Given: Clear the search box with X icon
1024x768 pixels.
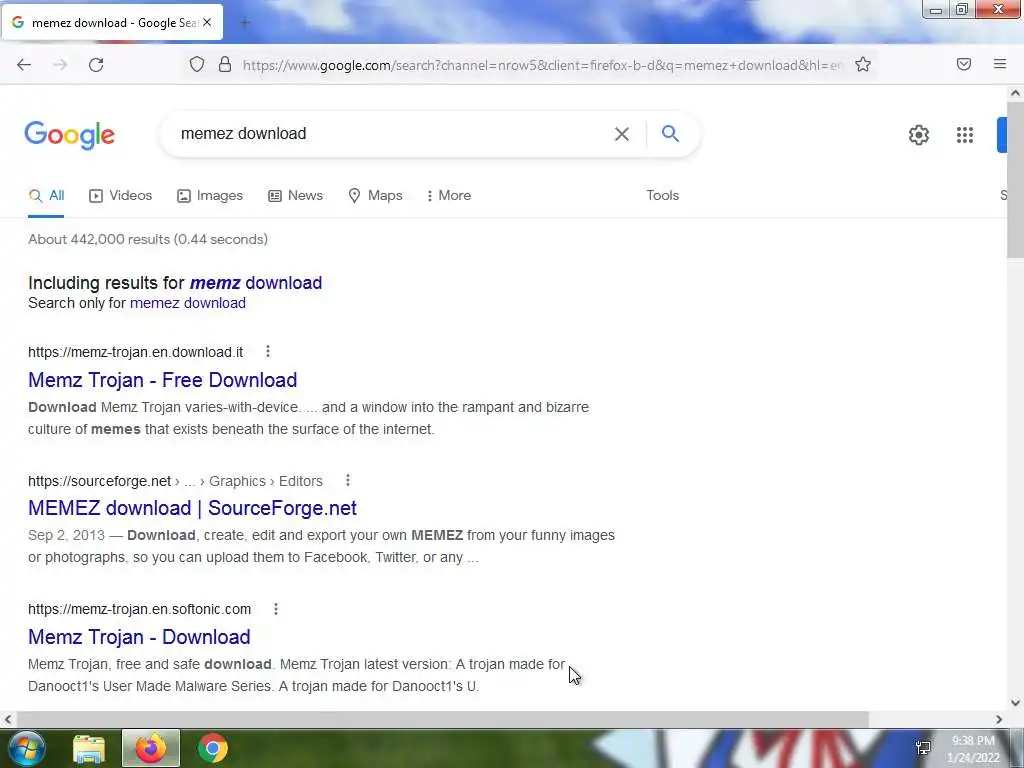Looking at the screenshot, I should pyautogui.click(x=622, y=134).
